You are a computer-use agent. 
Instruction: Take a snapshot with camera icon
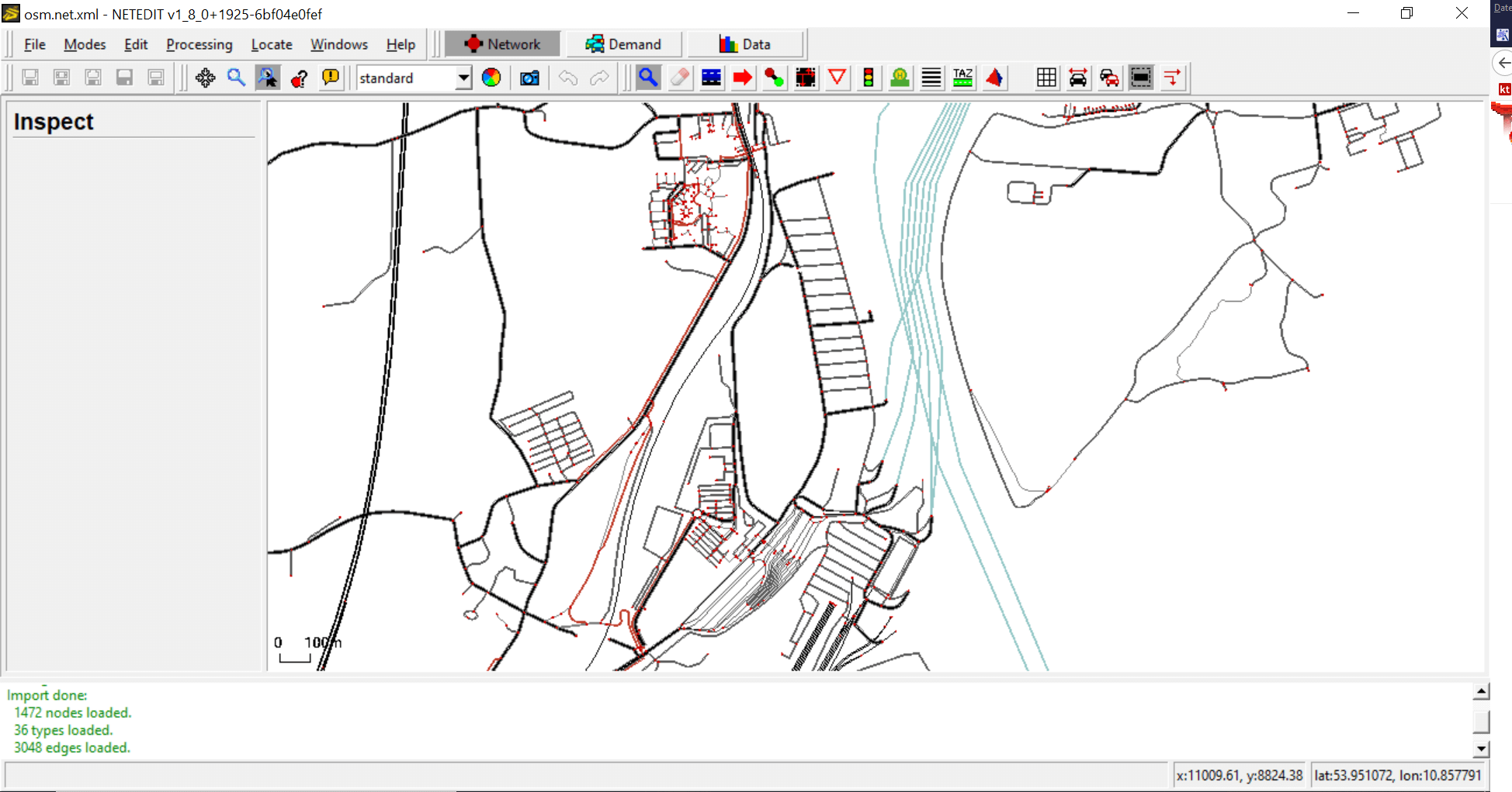529,78
